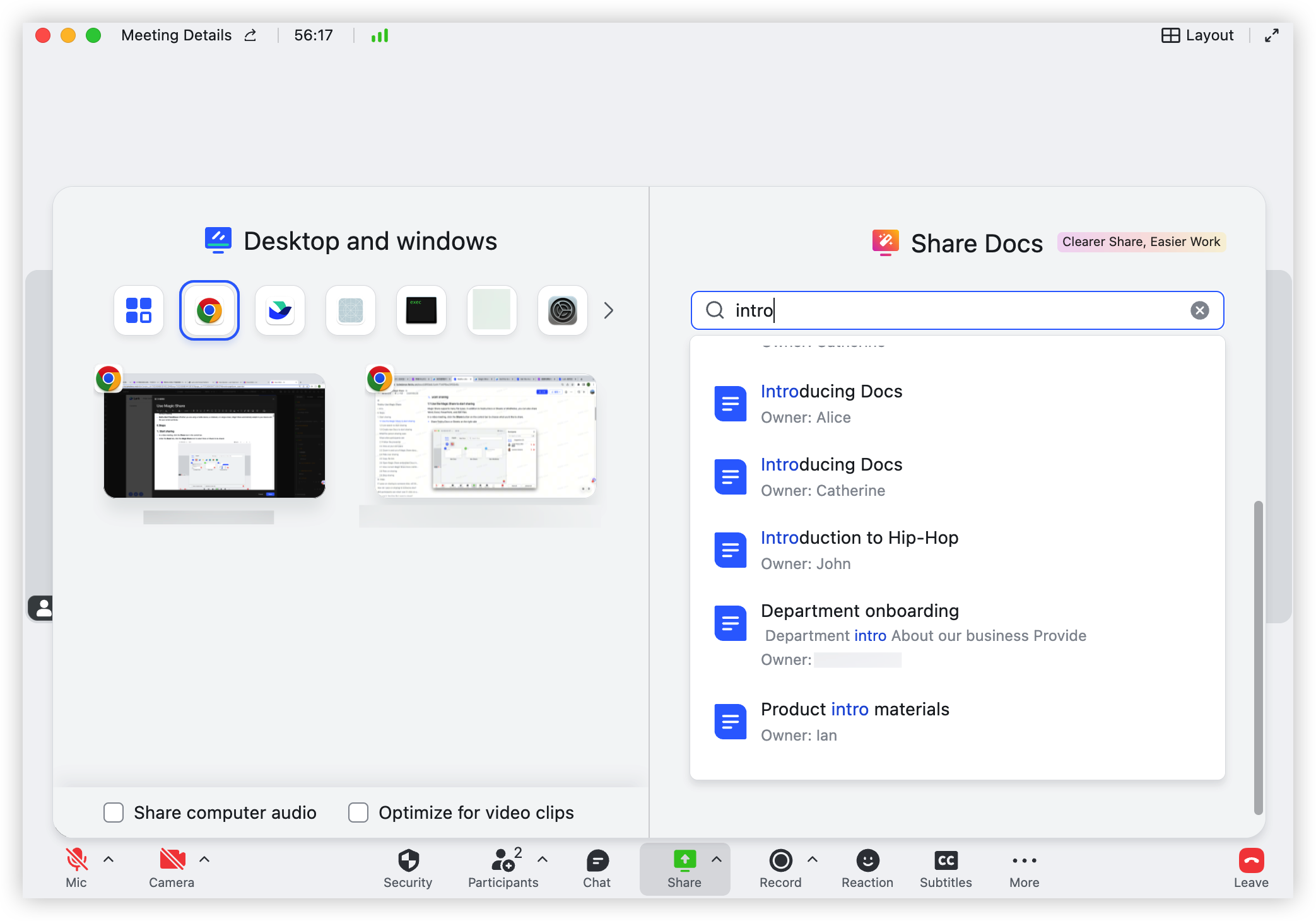Open the Participants panel
Screen dimensions: 1316x921
tap(503, 869)
